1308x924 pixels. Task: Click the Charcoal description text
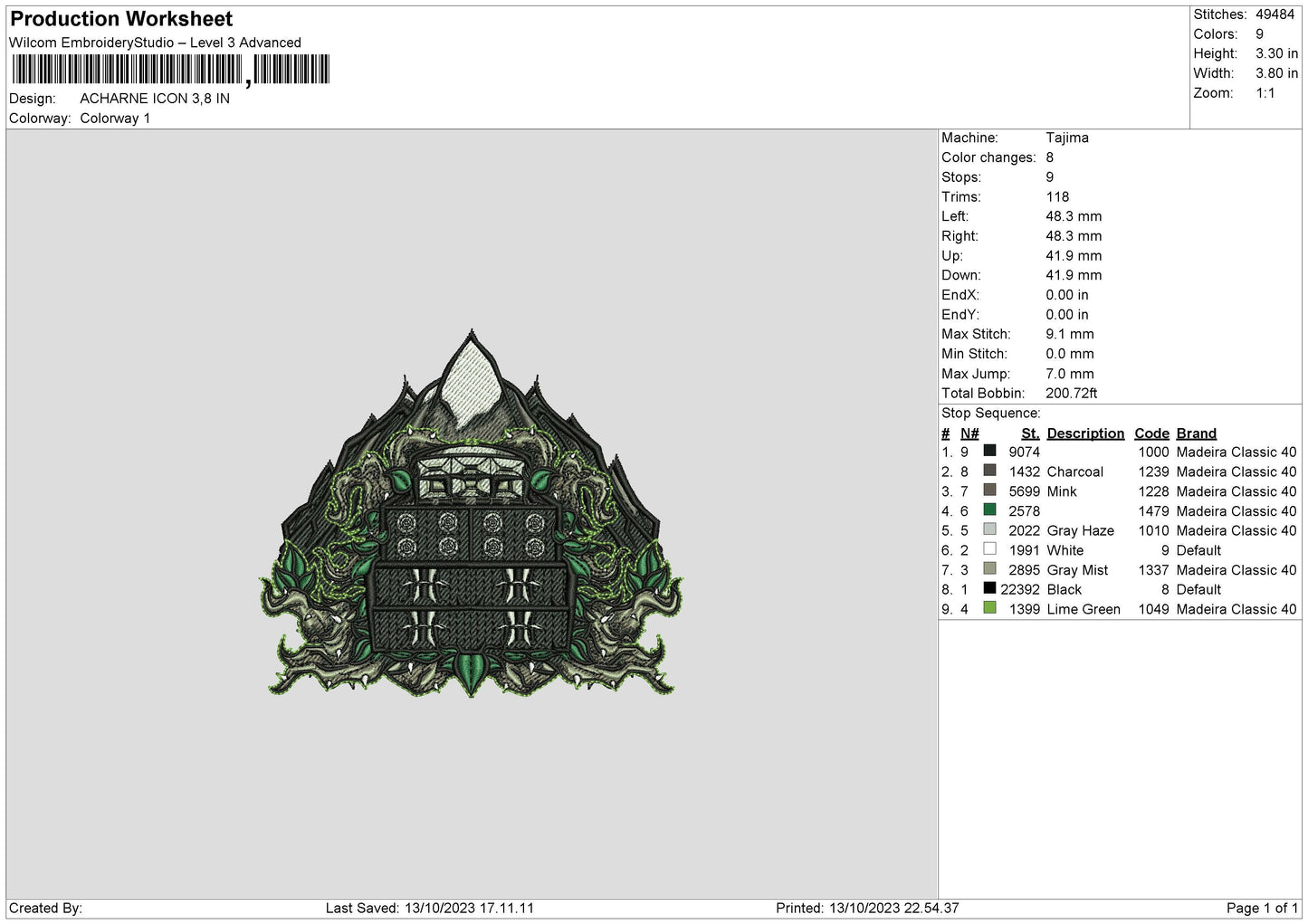[x=1075, y=472]
